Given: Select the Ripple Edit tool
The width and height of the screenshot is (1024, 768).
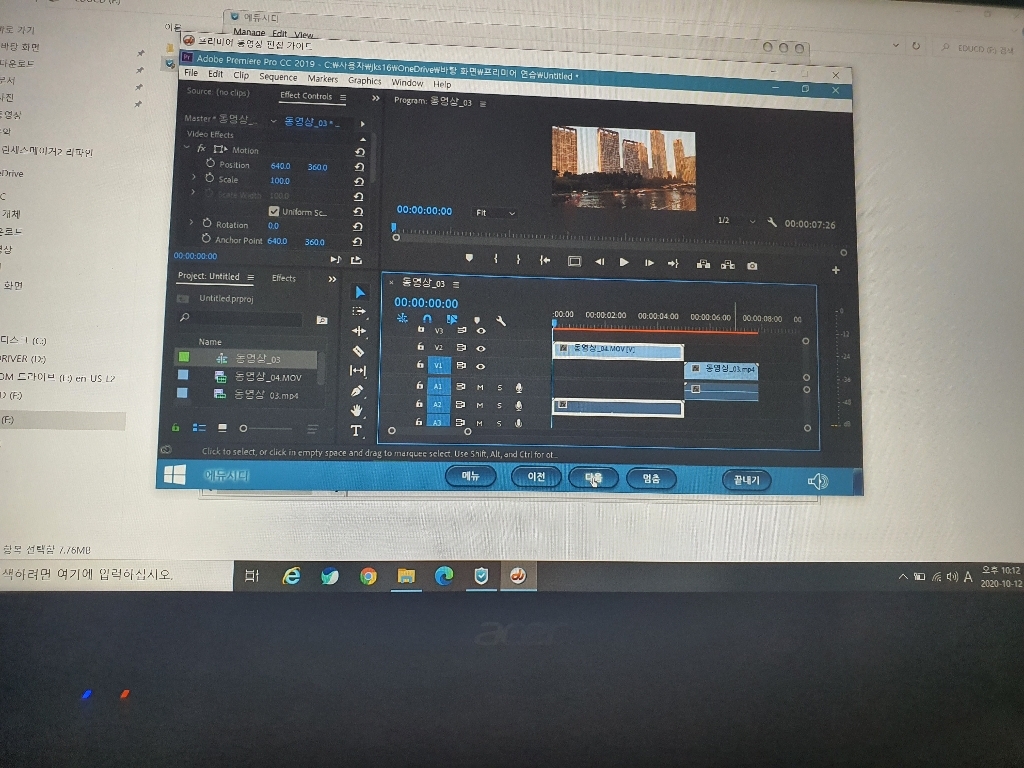Looking at the screenshot, I should [359, 331].
